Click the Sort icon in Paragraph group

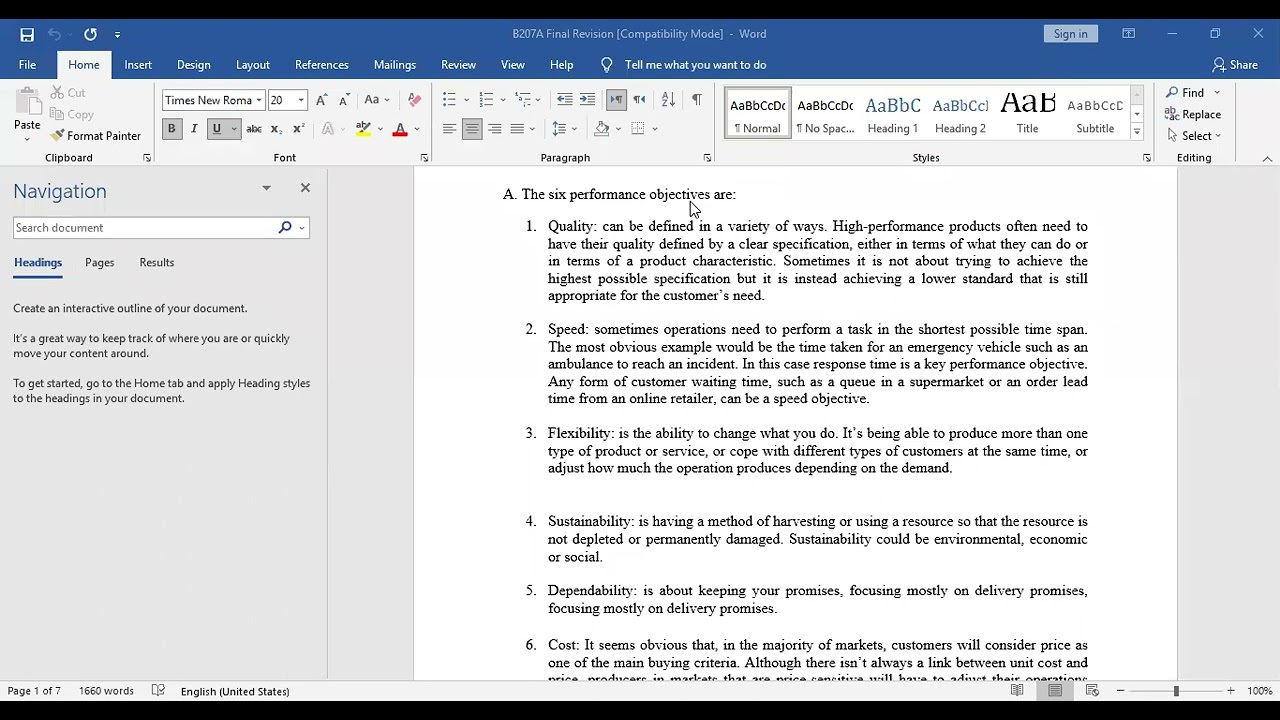(x=668, y=100)
